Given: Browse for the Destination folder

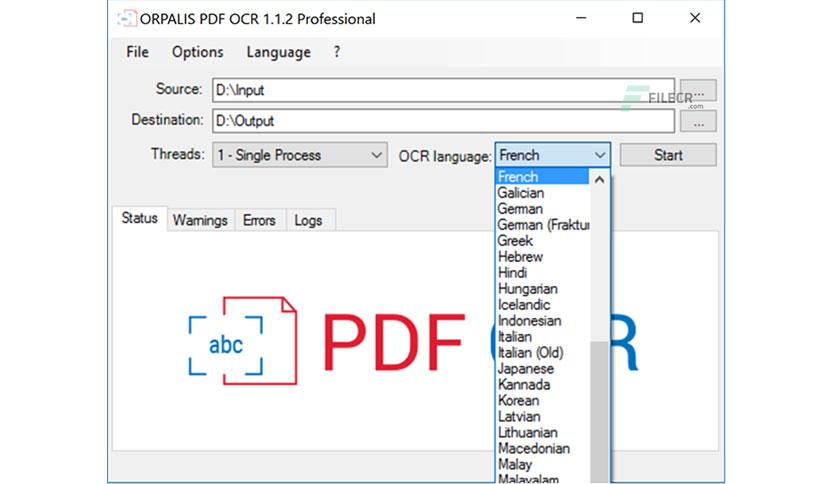Looking at the screenshot, I should (698, 122).
